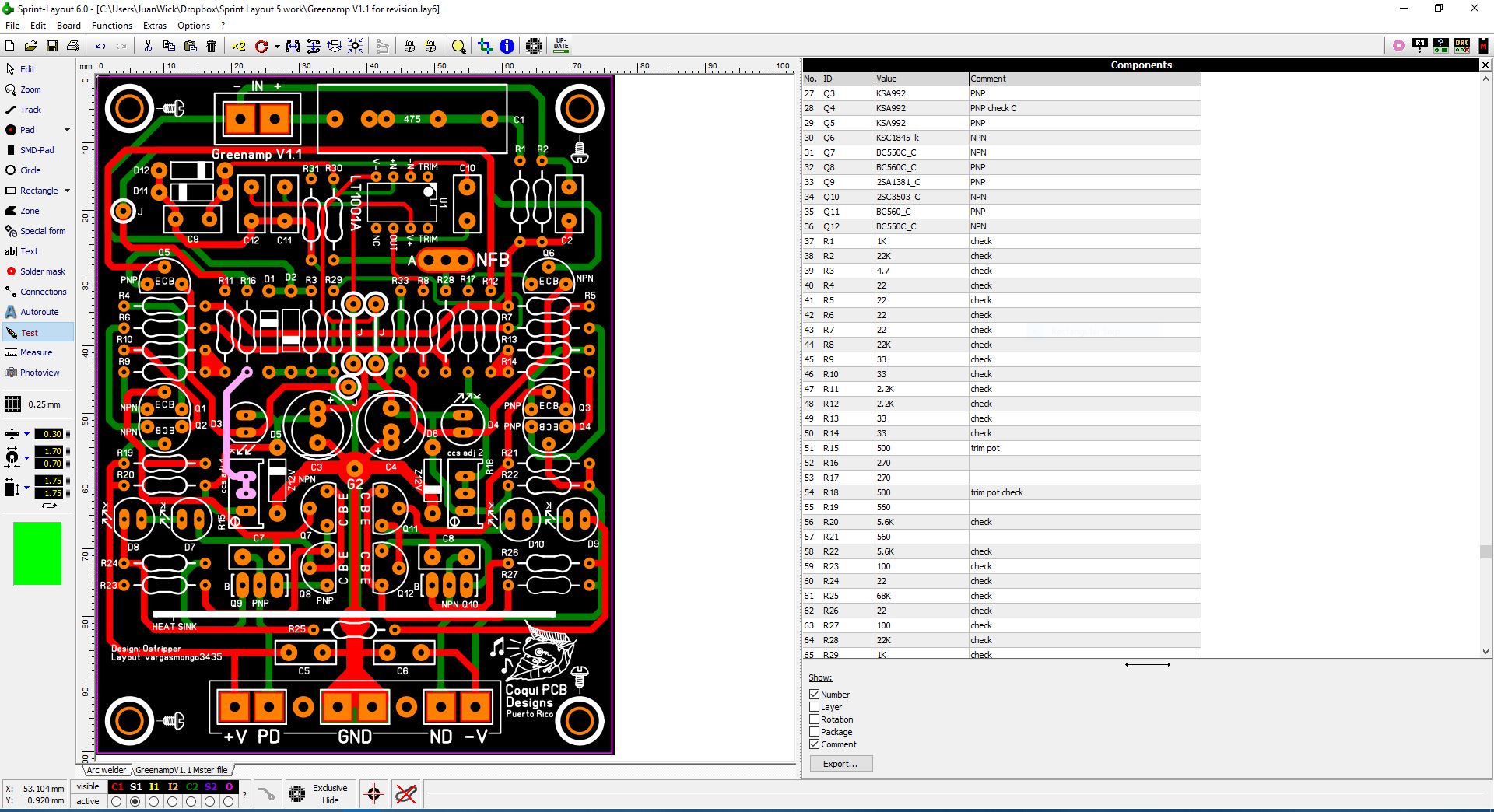Open pad size presets dropdown
Viewport: 1494px width, 812px height.
coord(26,457)
